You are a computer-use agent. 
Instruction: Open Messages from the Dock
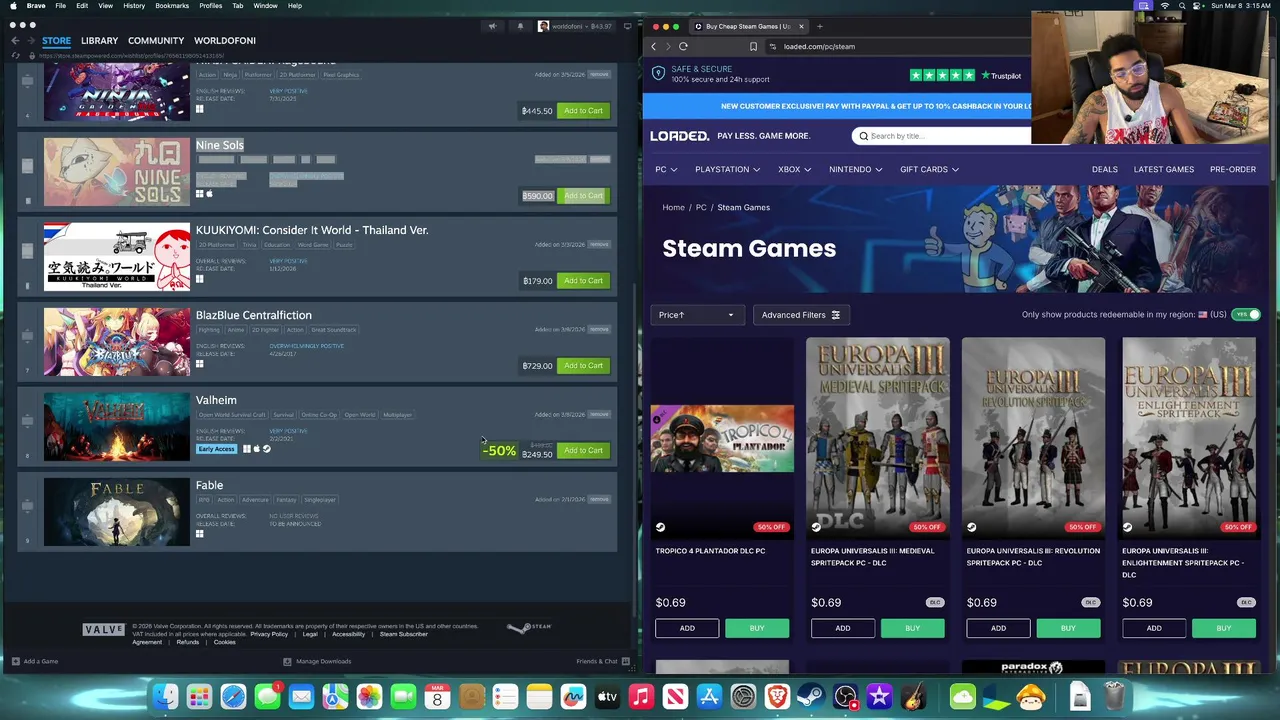(x=267, y=696)
